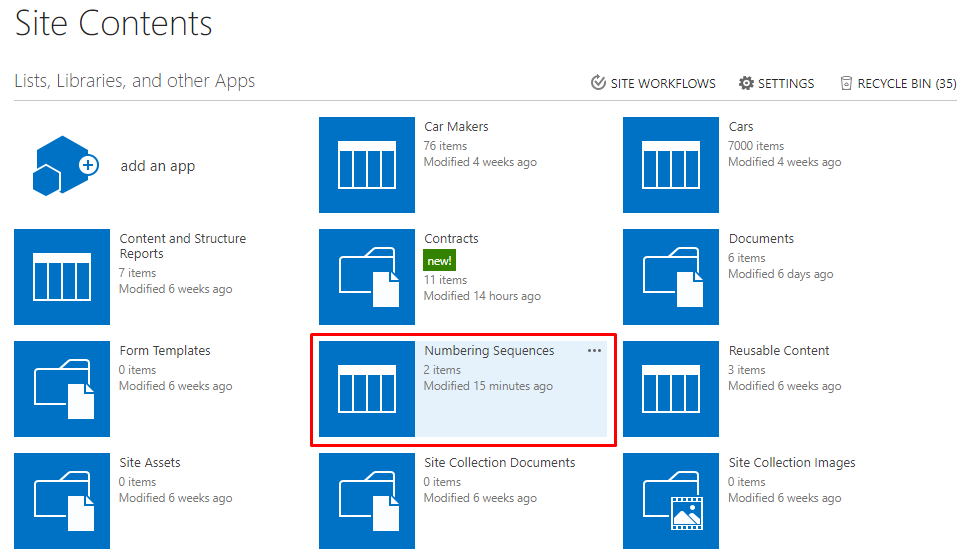Open RECYCLE BIN (35) link
The image size is (968, 558).
tap(907, 83)
